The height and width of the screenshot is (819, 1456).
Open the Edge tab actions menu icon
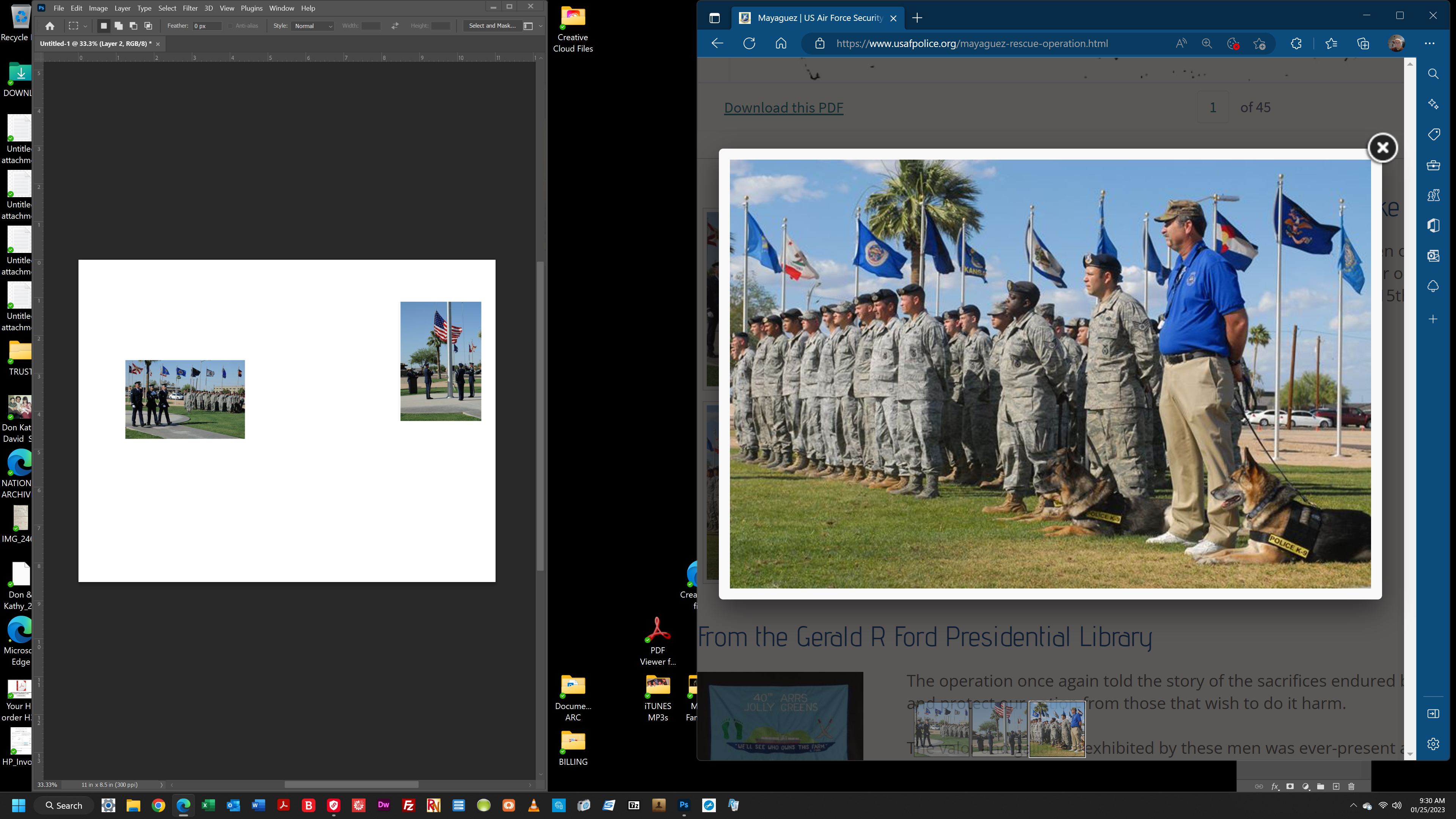(714, 18)
